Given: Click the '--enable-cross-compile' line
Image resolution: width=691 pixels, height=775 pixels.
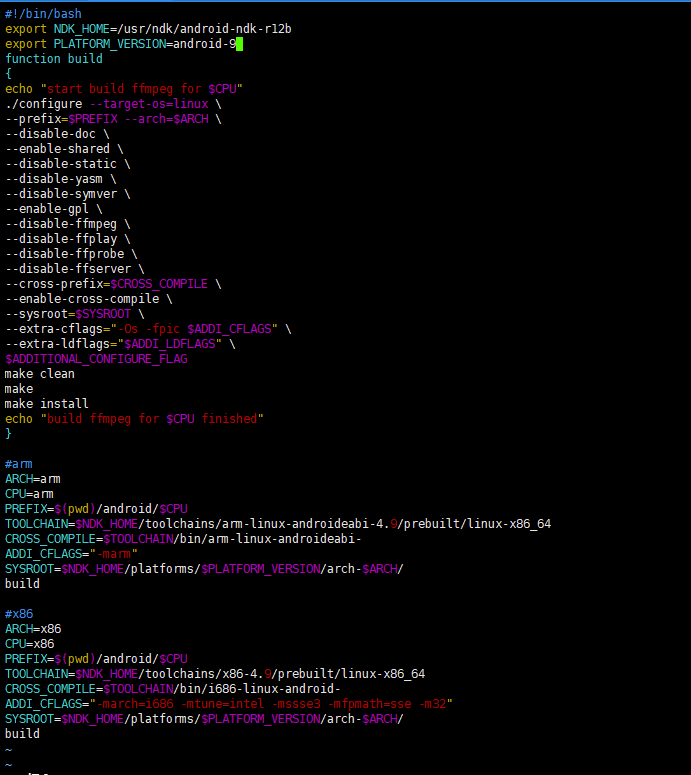Looking at the screenshot, I should 88,299.
